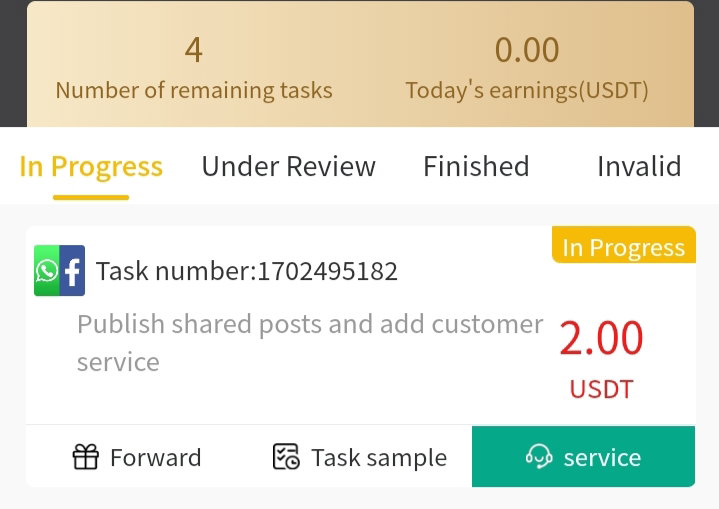
Task: Open the Under Review tab
Action: [x=288, y=166]
